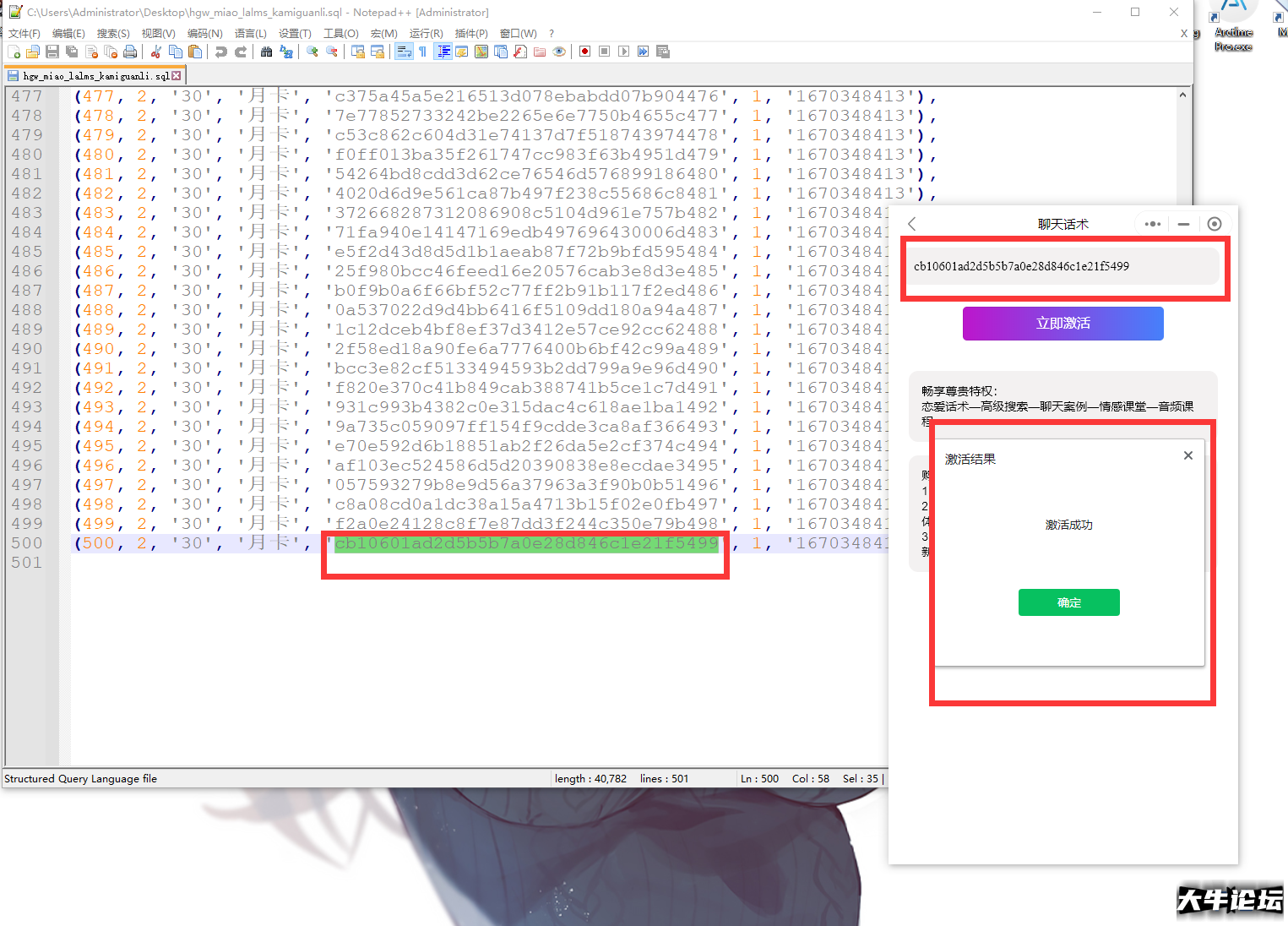1288x926 pixels.
Task: Open the 设置(T) menu
Action: click(295, 33)
